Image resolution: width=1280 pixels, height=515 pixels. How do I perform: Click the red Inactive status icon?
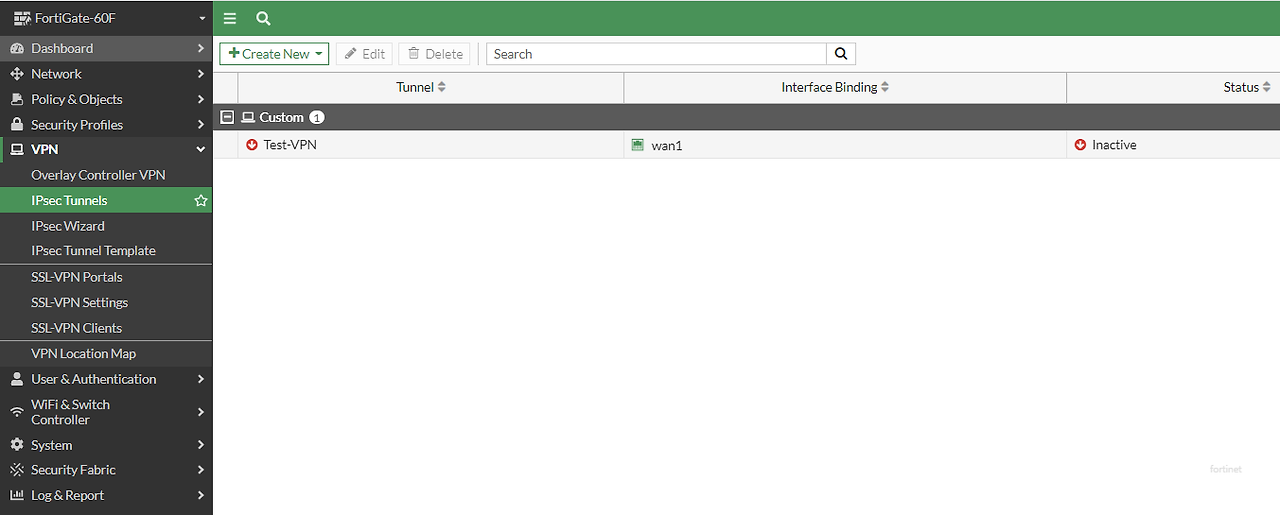tap(1081, 145)
